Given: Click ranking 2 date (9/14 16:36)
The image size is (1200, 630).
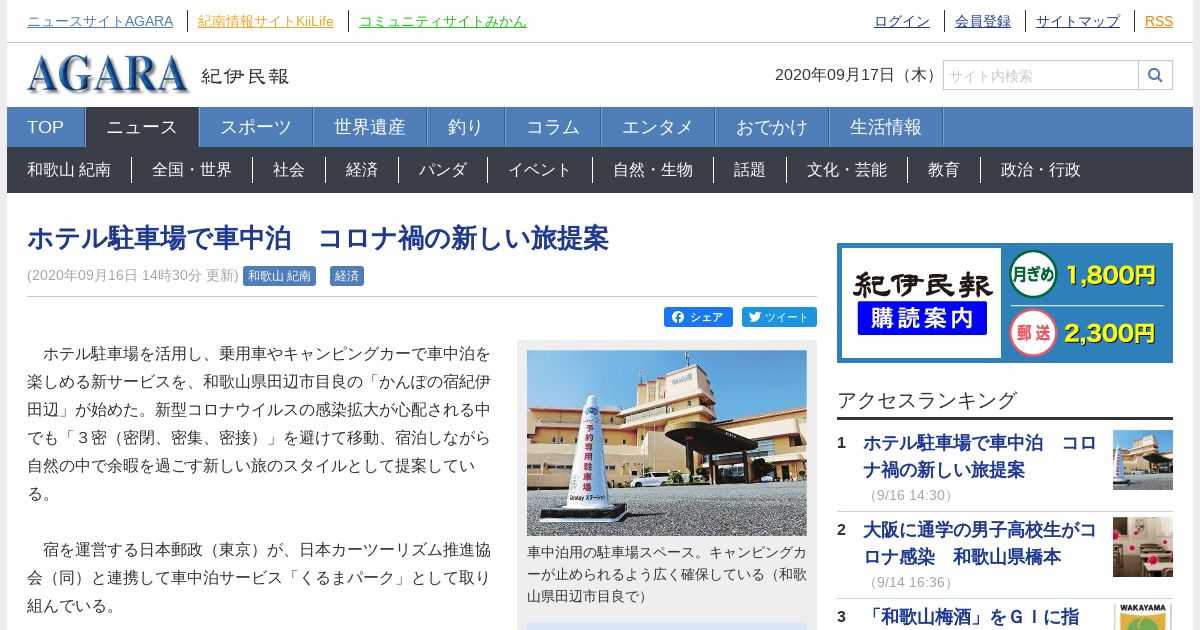Looking at the screenshot, I should click(910, 582).
